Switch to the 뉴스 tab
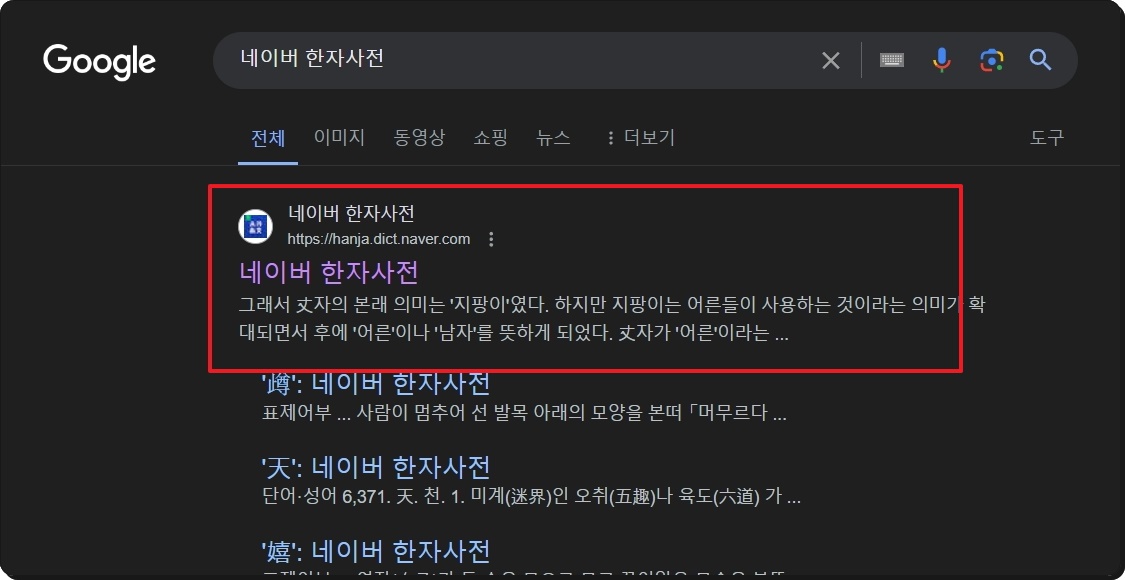This screenshot has height=580, width=1125. (x=553, y=138)
